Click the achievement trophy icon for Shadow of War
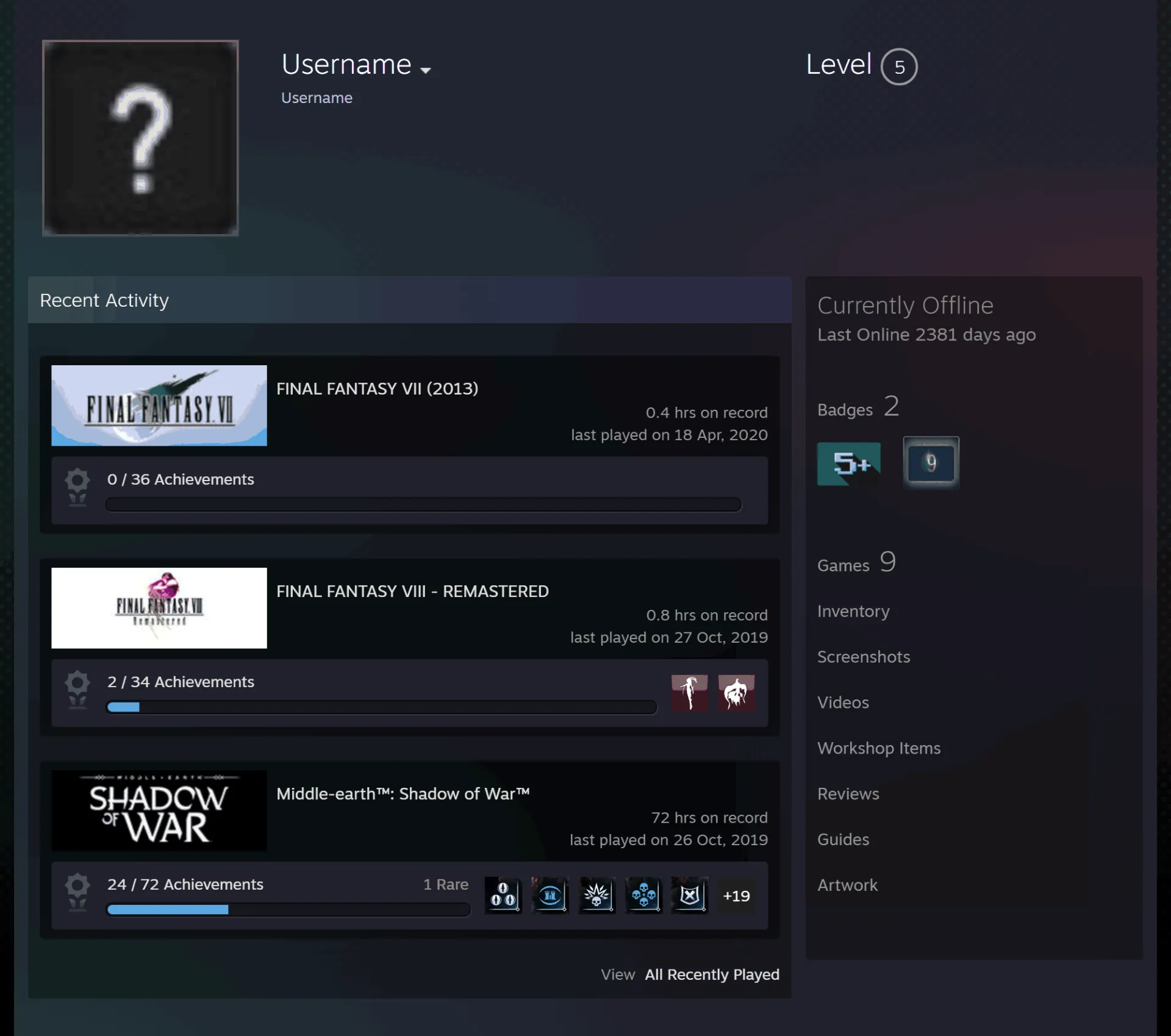The image size is (1171, 1036). 77,892
